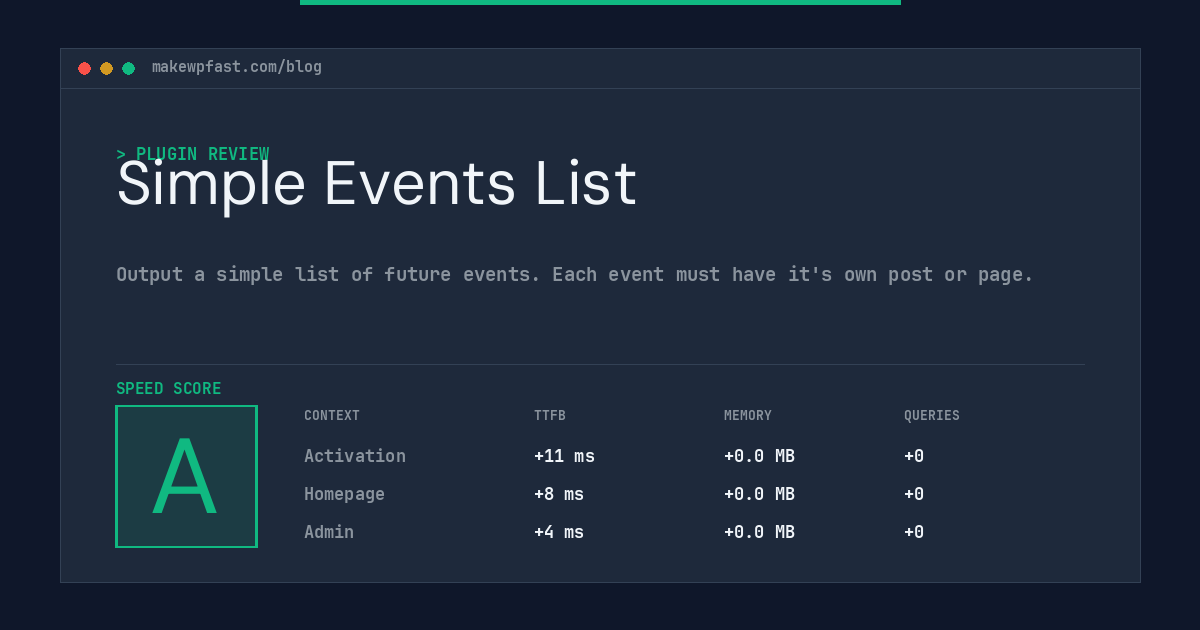
Task: Click the makewpfast.com/blog address text
Action: point(237,67)
